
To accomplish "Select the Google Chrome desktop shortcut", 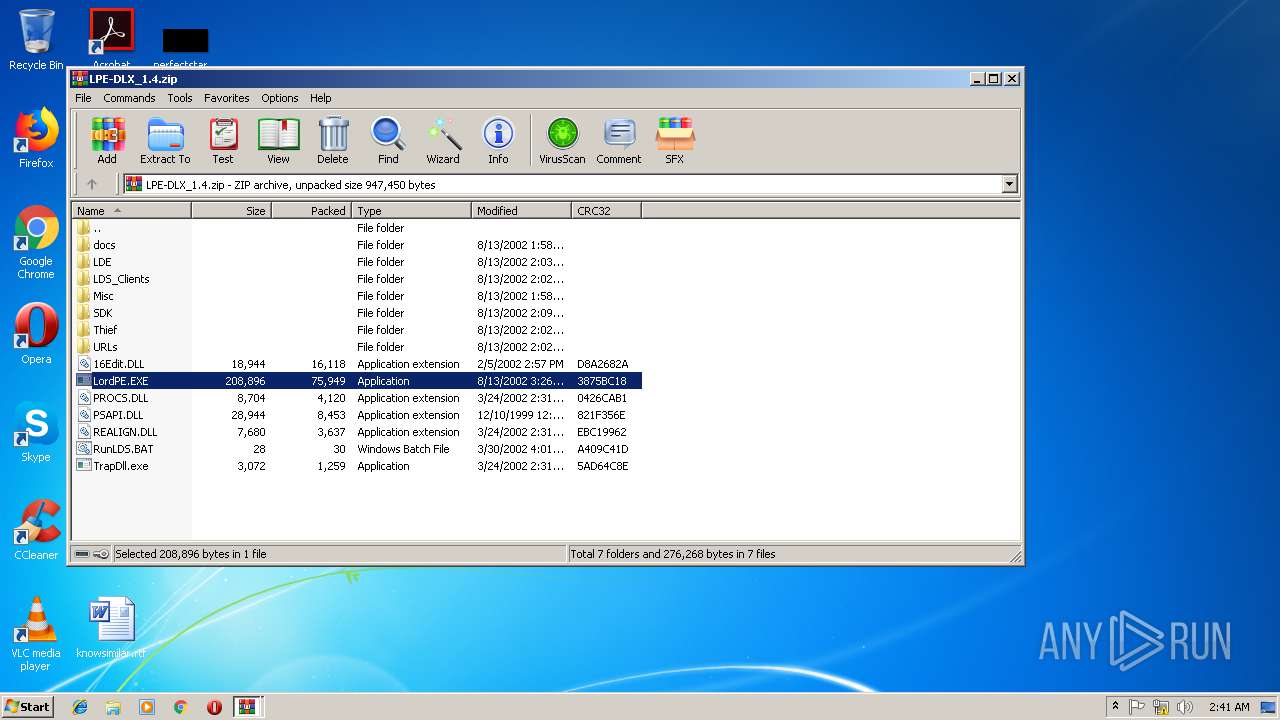I will point(36,242).
